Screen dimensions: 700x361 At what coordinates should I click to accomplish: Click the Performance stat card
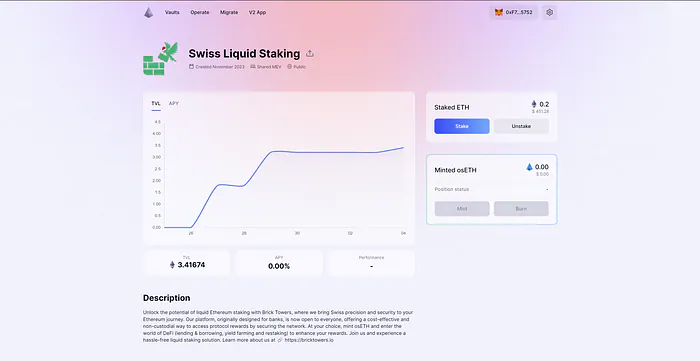click(x=371, y=263)
